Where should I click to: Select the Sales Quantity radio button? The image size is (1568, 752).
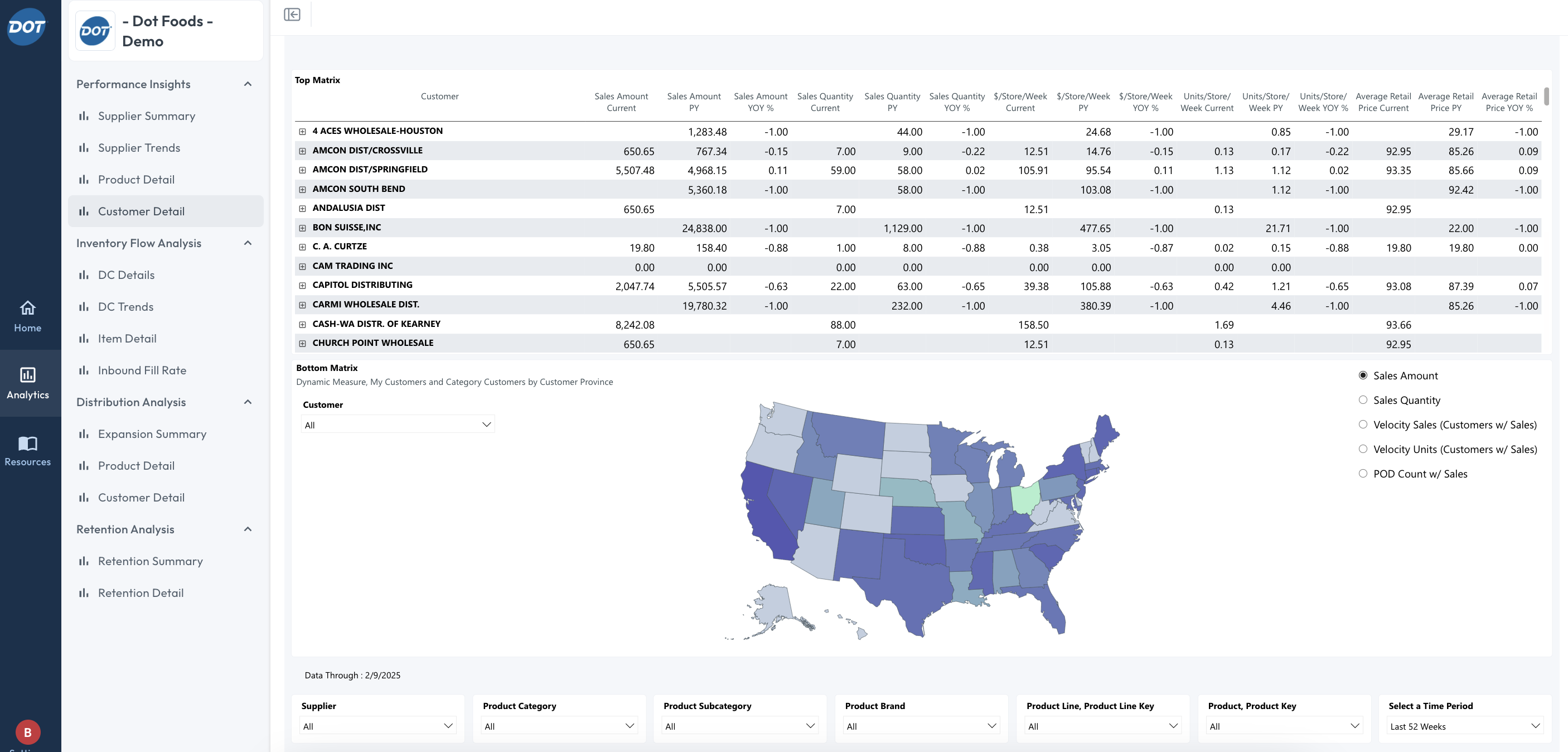[1363, 400]
